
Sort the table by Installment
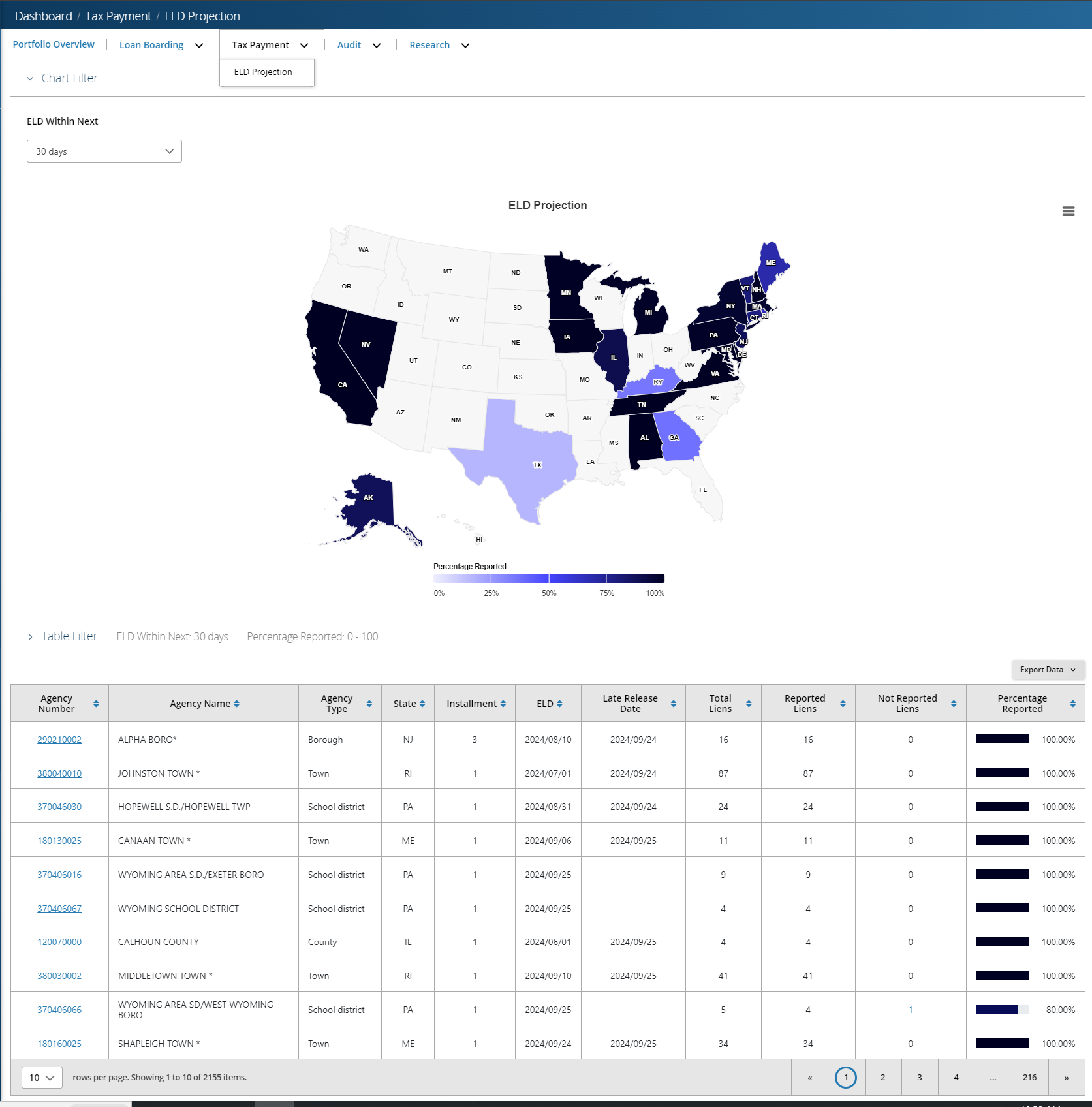[x=503, y=703]
